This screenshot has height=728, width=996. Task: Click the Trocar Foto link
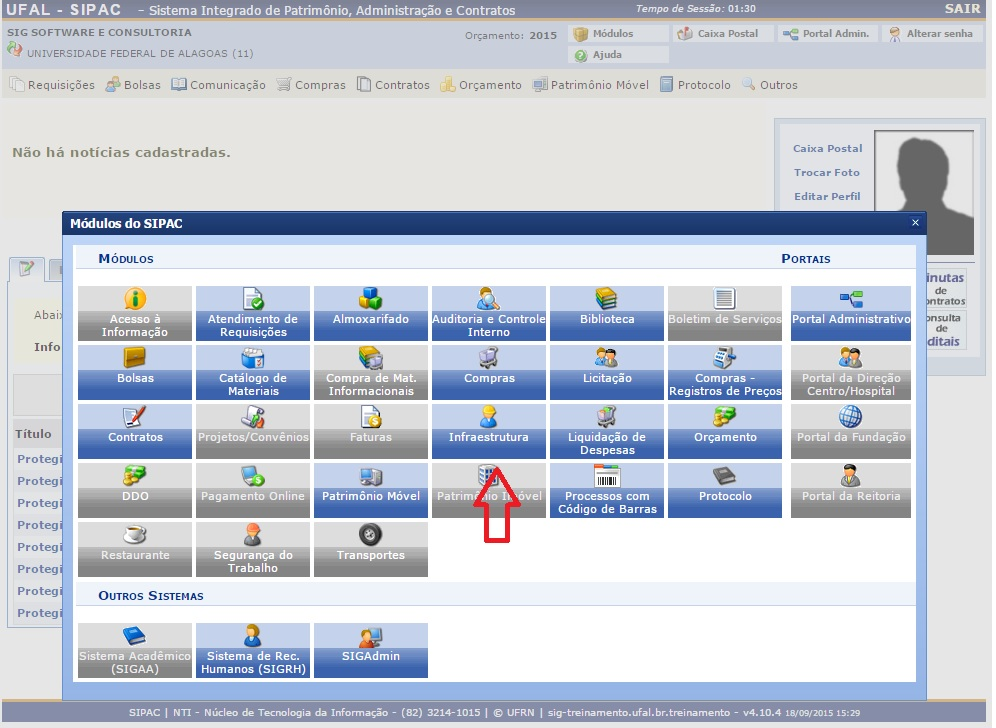point(826,172)
